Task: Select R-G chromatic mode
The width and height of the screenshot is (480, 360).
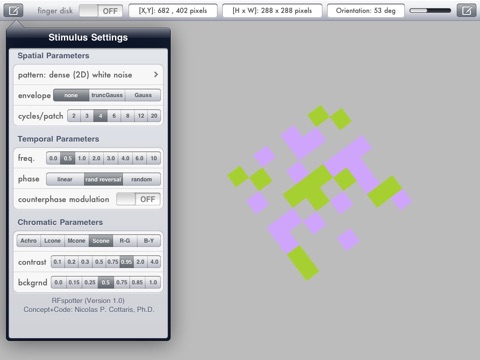Action: click(125, 241)
